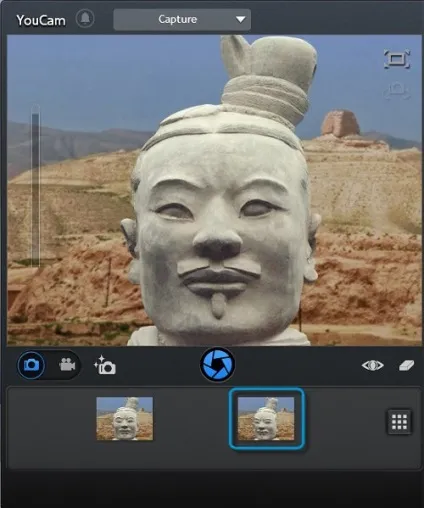This screenshot has width=424, height=508.
Task: Adjust the vertical zoom slider
Action: point(35,187)
